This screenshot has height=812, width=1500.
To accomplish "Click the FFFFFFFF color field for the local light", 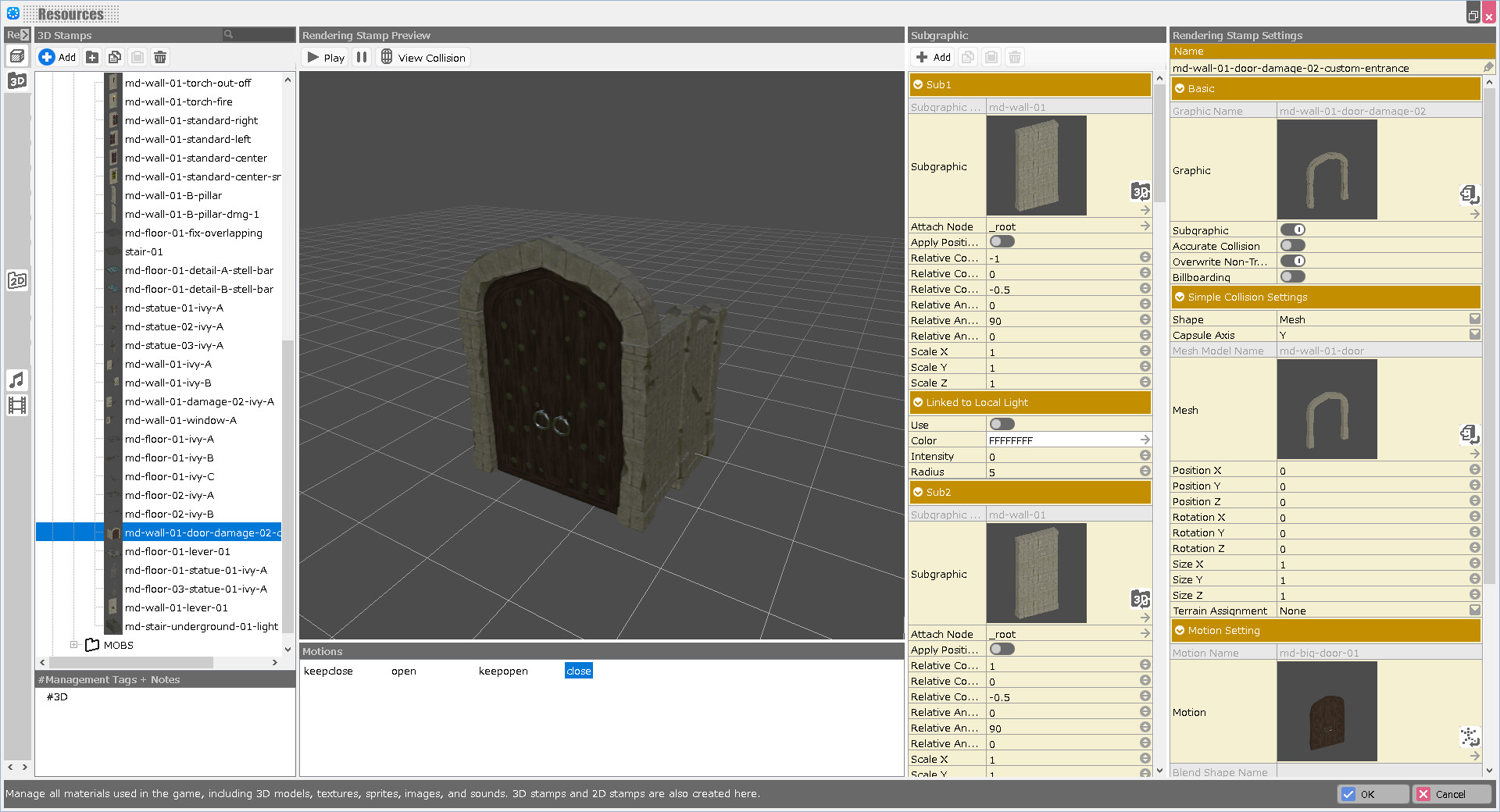I will [x=1066, y=440].
